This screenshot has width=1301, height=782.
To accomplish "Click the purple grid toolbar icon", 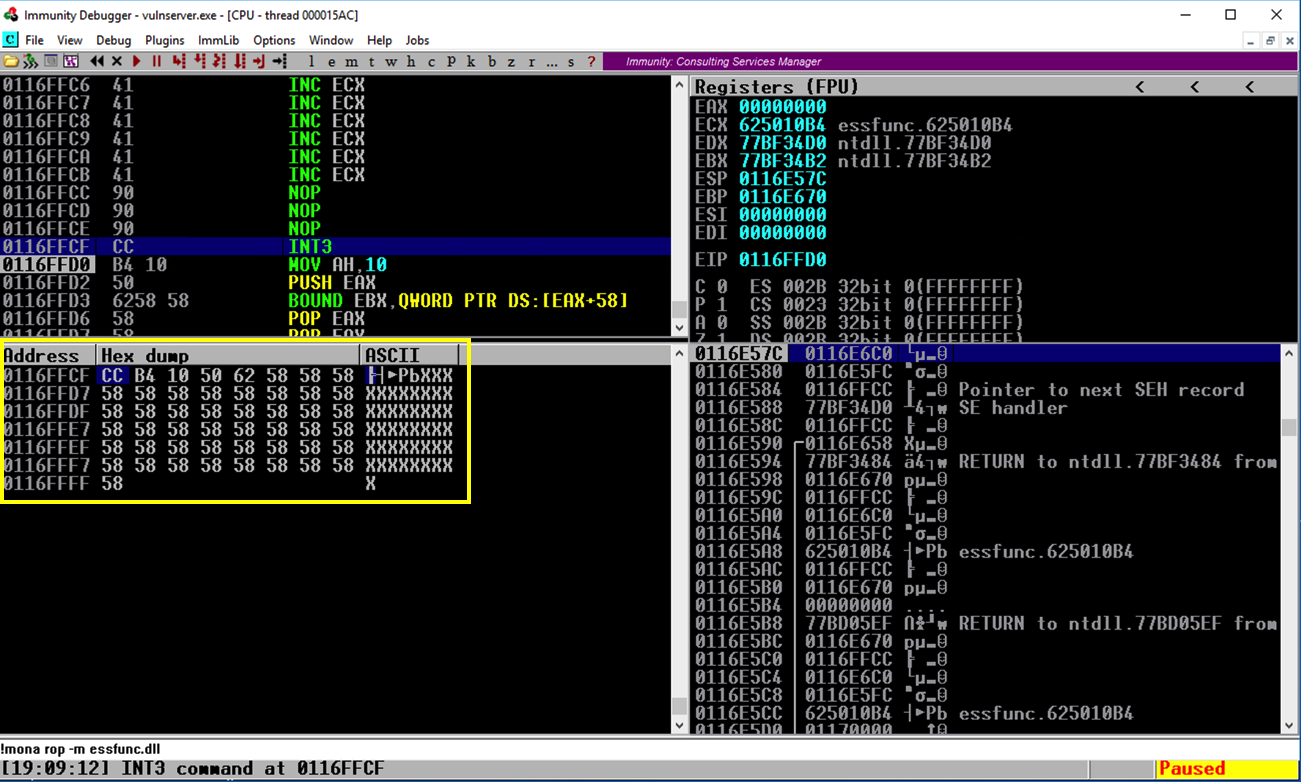I will [x=71, y=62].
